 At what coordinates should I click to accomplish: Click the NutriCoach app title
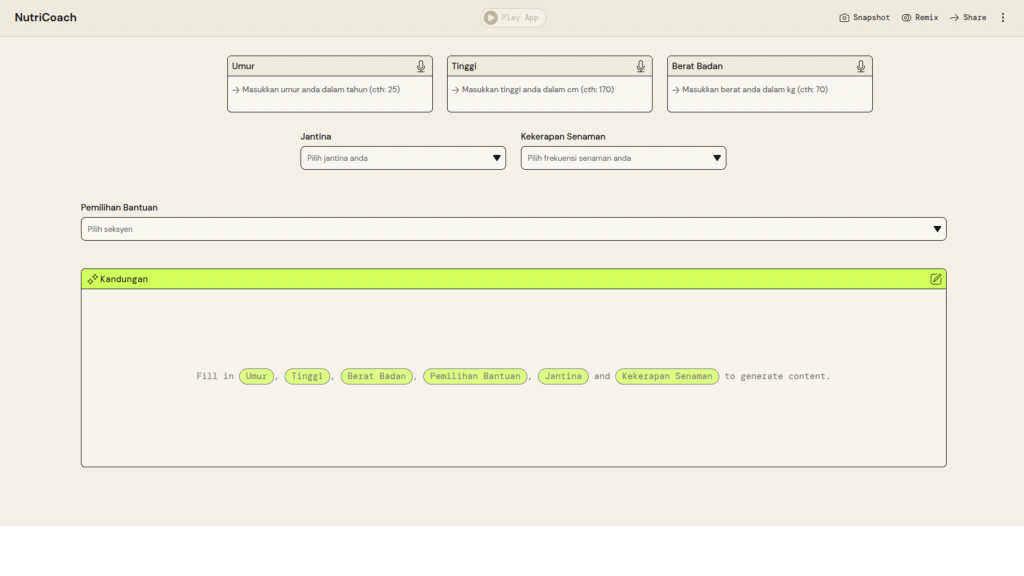click(x=46, y=17)
